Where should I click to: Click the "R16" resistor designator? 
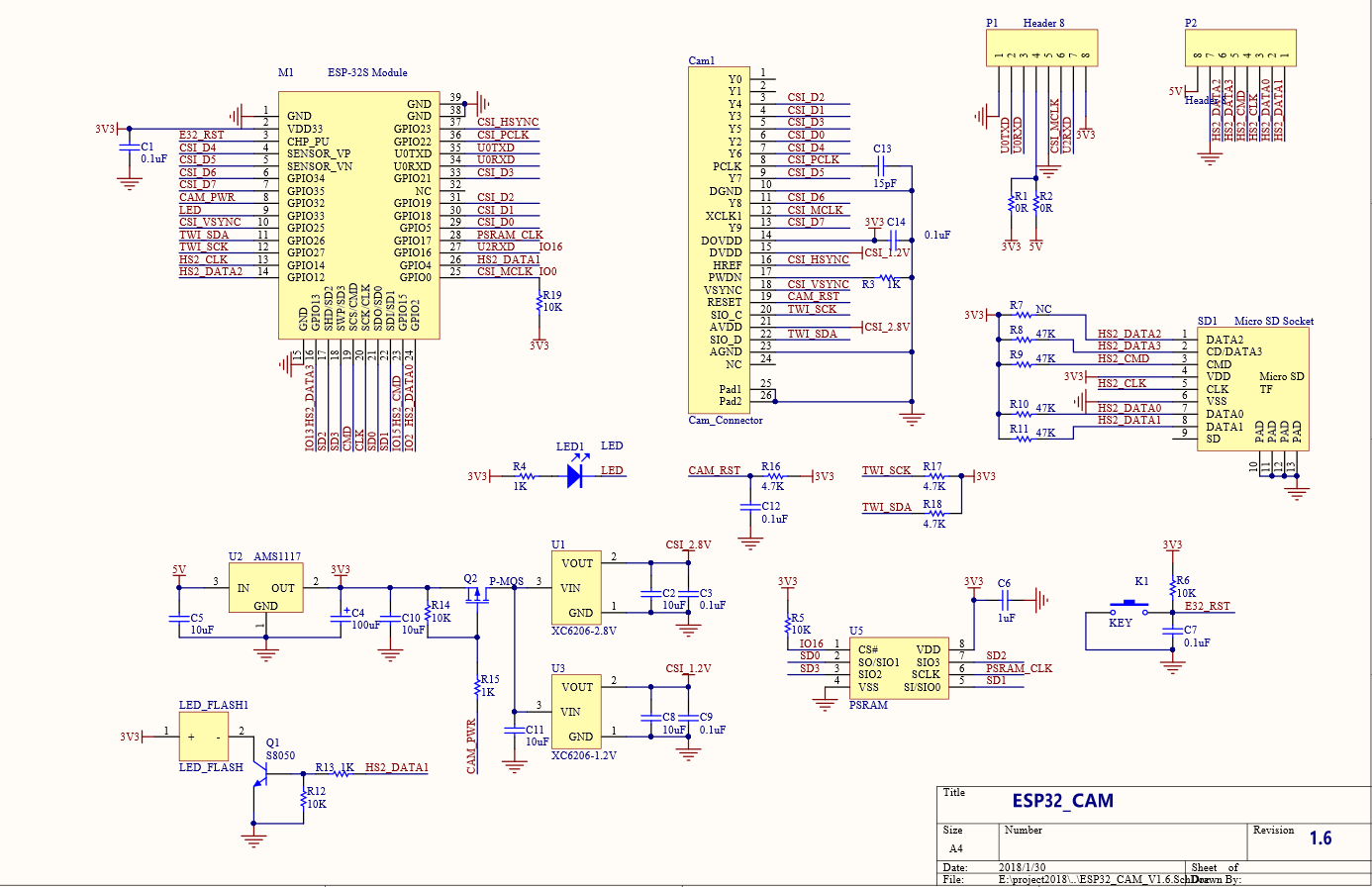(x=771, y=466)
